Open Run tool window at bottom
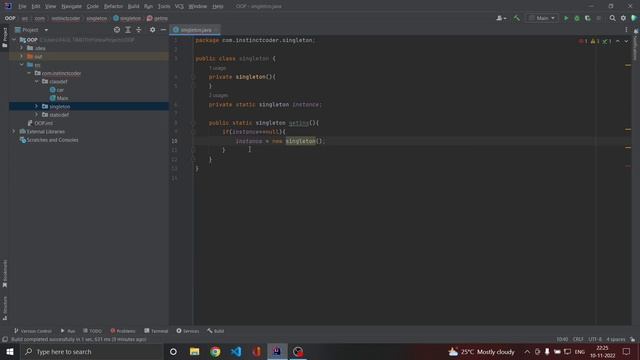 coord(68,331)
